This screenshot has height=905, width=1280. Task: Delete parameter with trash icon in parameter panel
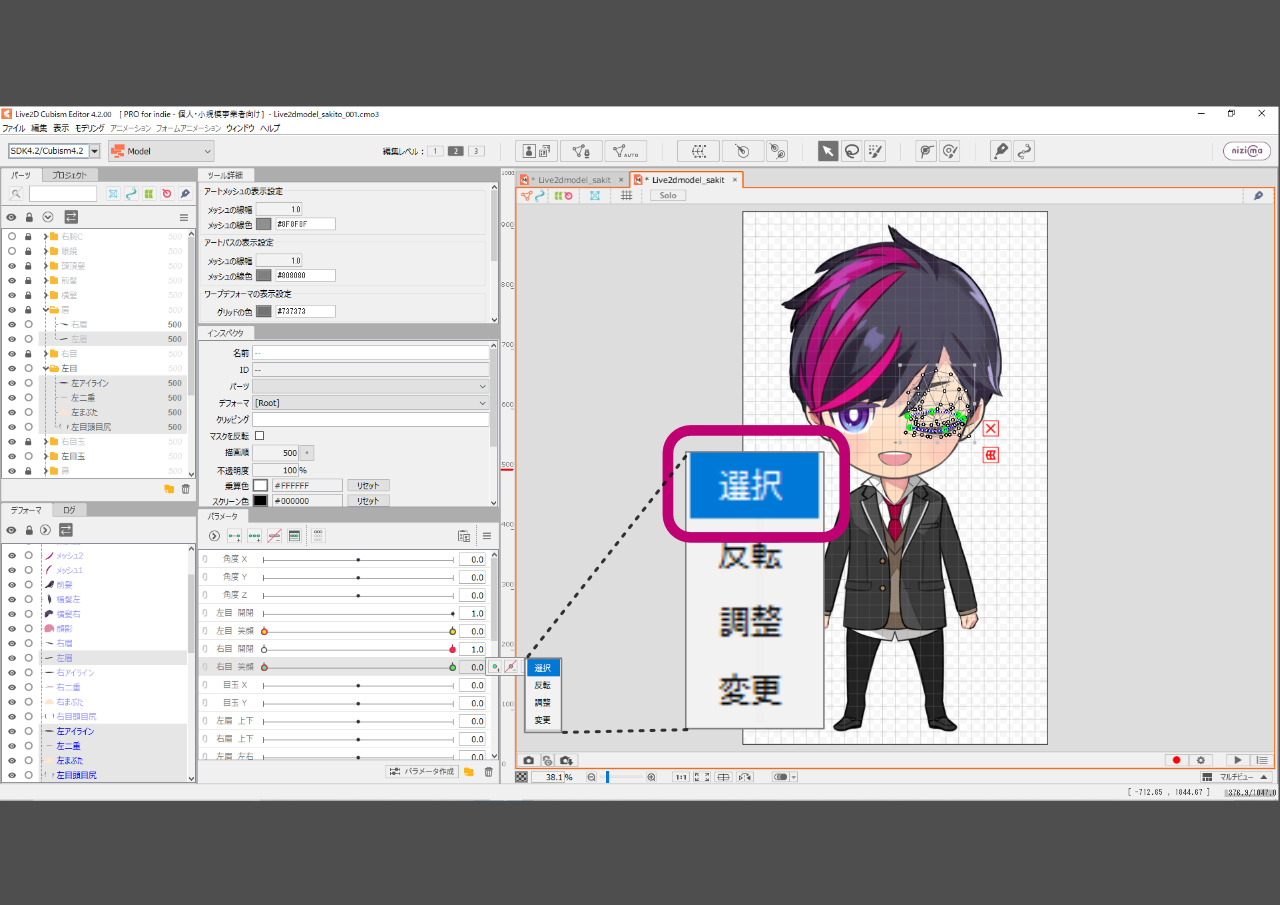(x=488, y=772)
